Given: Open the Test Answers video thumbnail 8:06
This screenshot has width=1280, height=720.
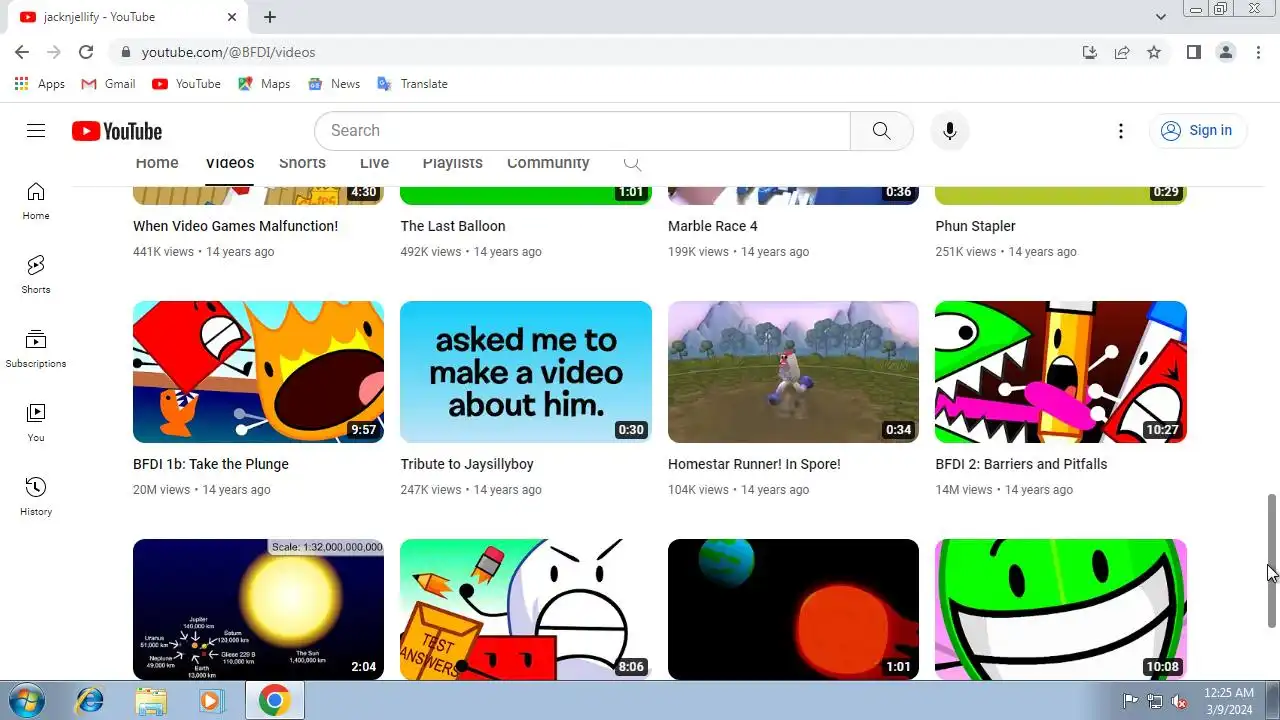Looking at the screenshot, I should point(526,610).
